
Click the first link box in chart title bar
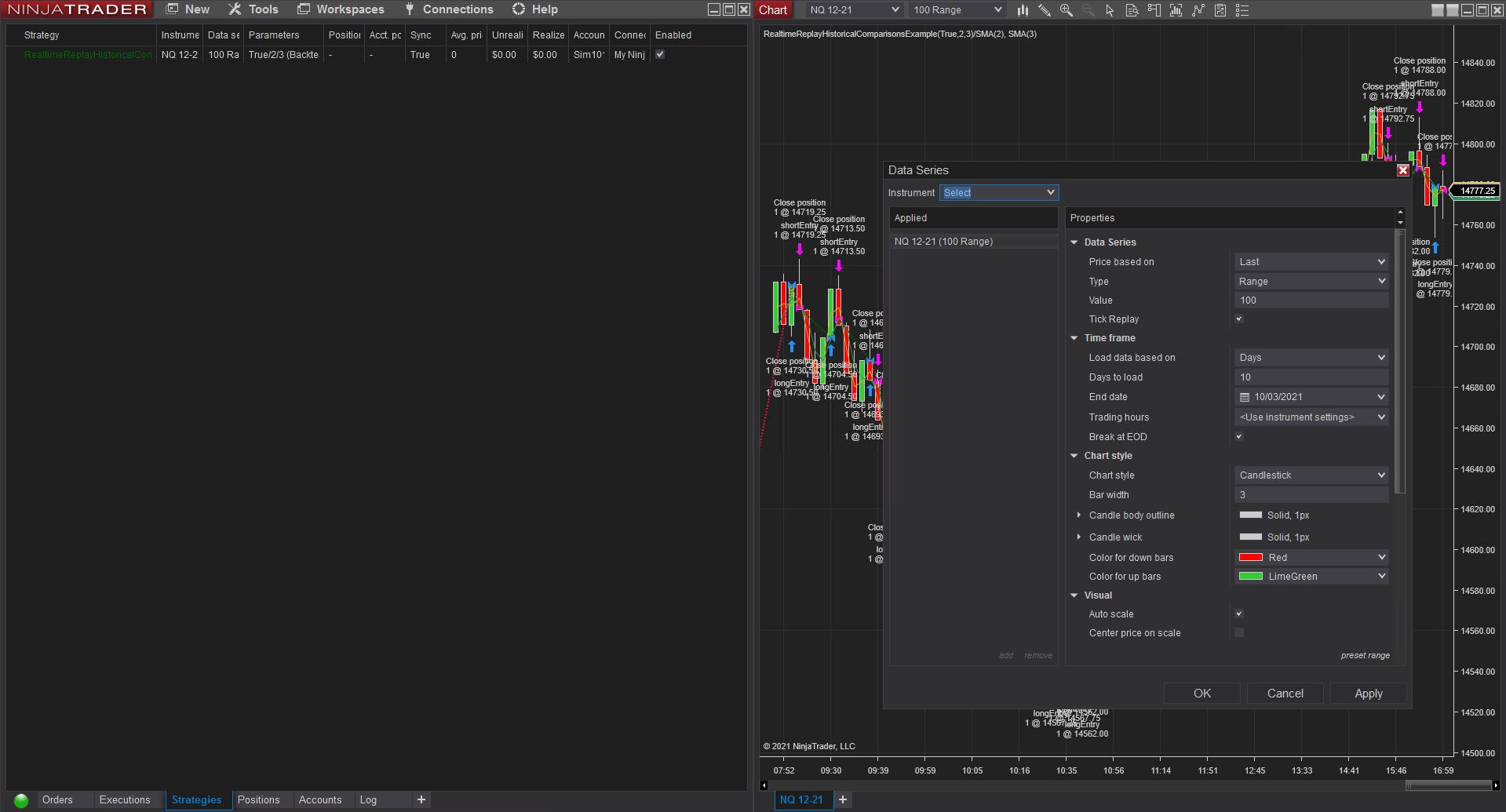tap(1438, 10)
